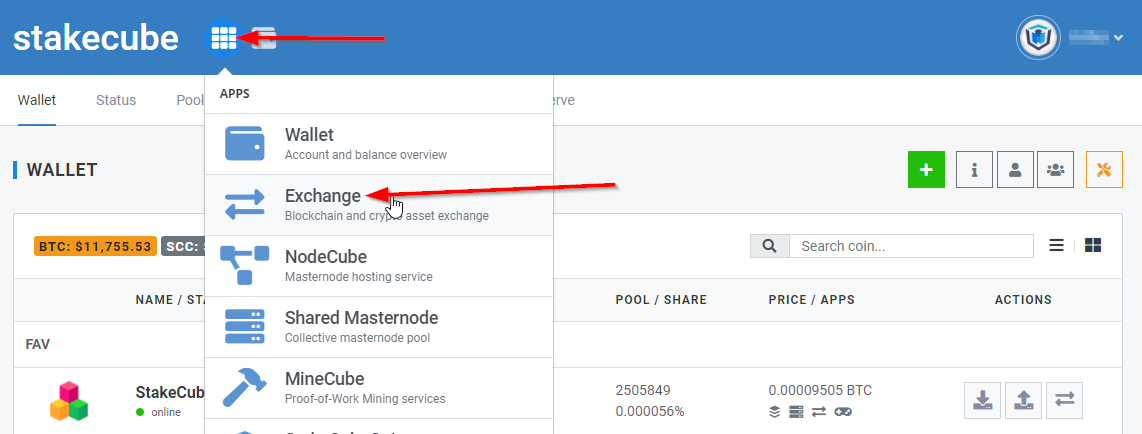
Task: Click the price 0.00009505 BTC
Action: (x=820, y=390)
